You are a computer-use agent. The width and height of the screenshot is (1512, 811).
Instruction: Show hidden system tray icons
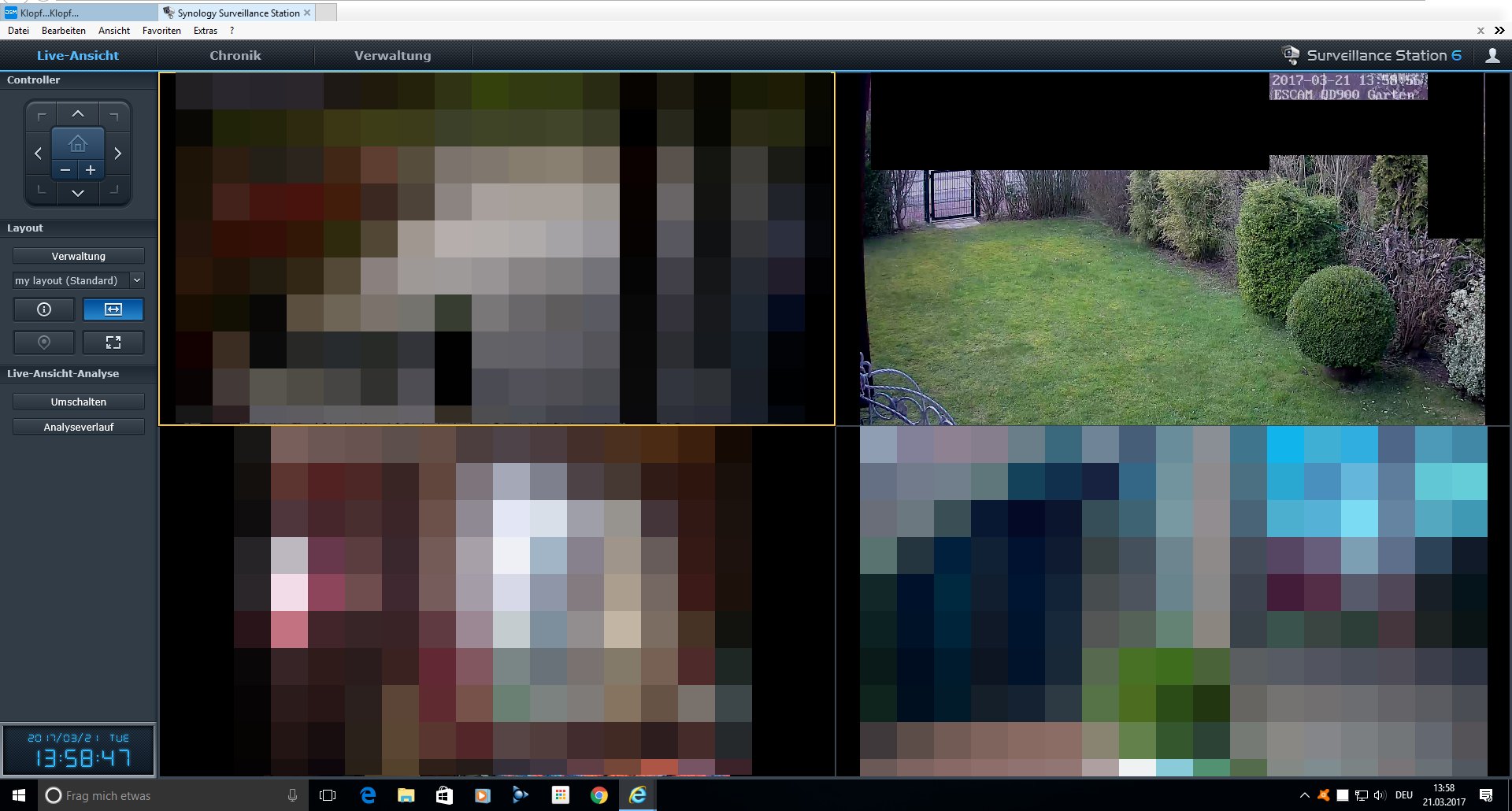tap(1304, 795)
